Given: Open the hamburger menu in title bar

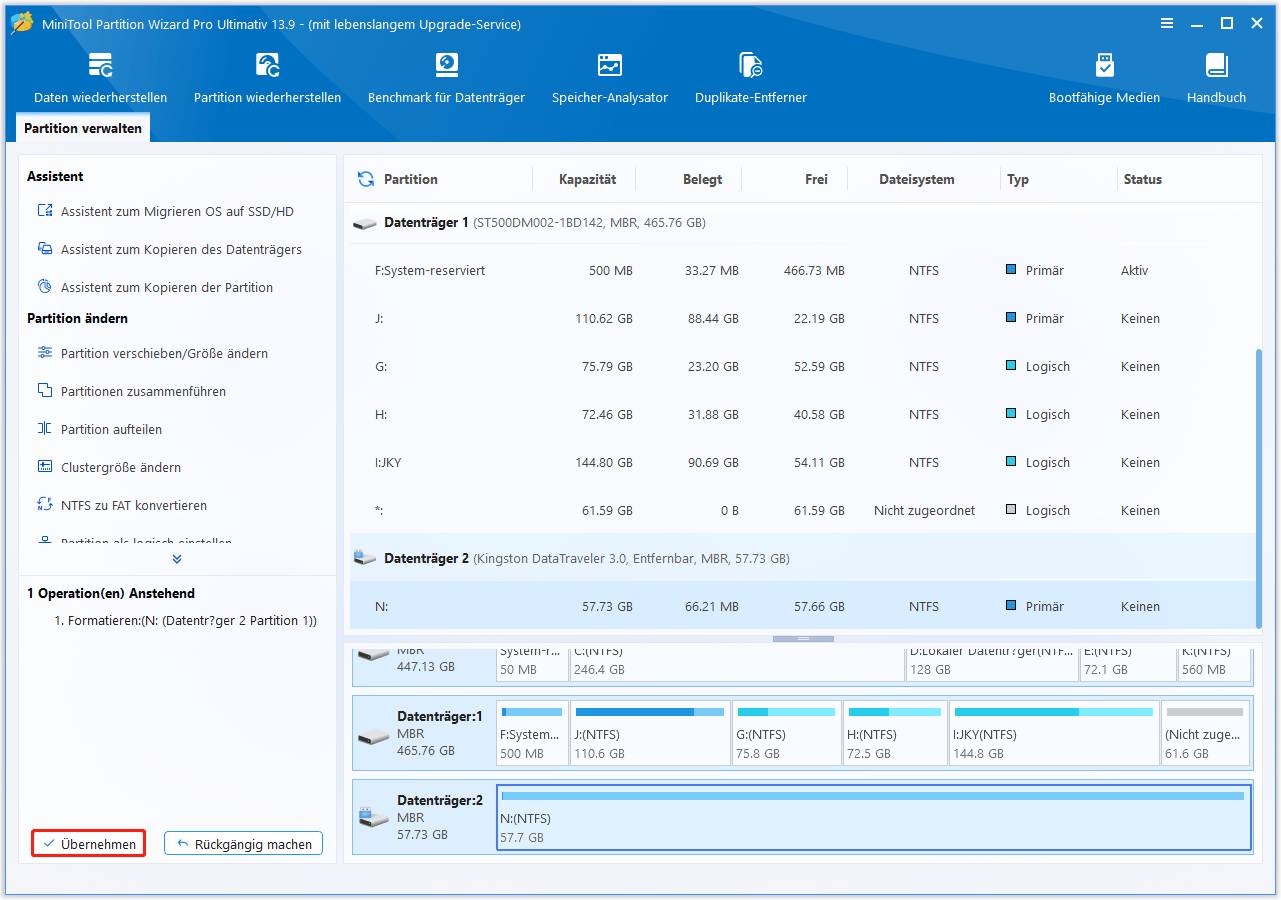Looking at the screenshot, I should coord(1166,23).
